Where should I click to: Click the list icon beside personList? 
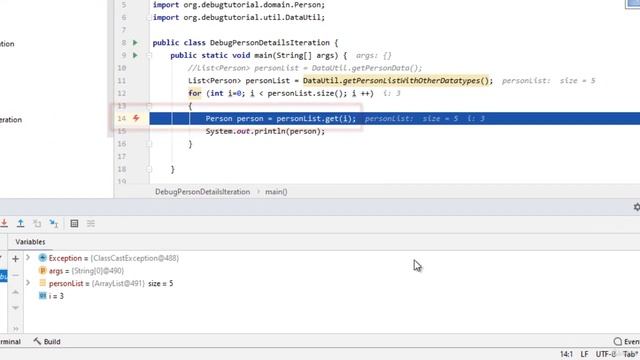point(42,283)
